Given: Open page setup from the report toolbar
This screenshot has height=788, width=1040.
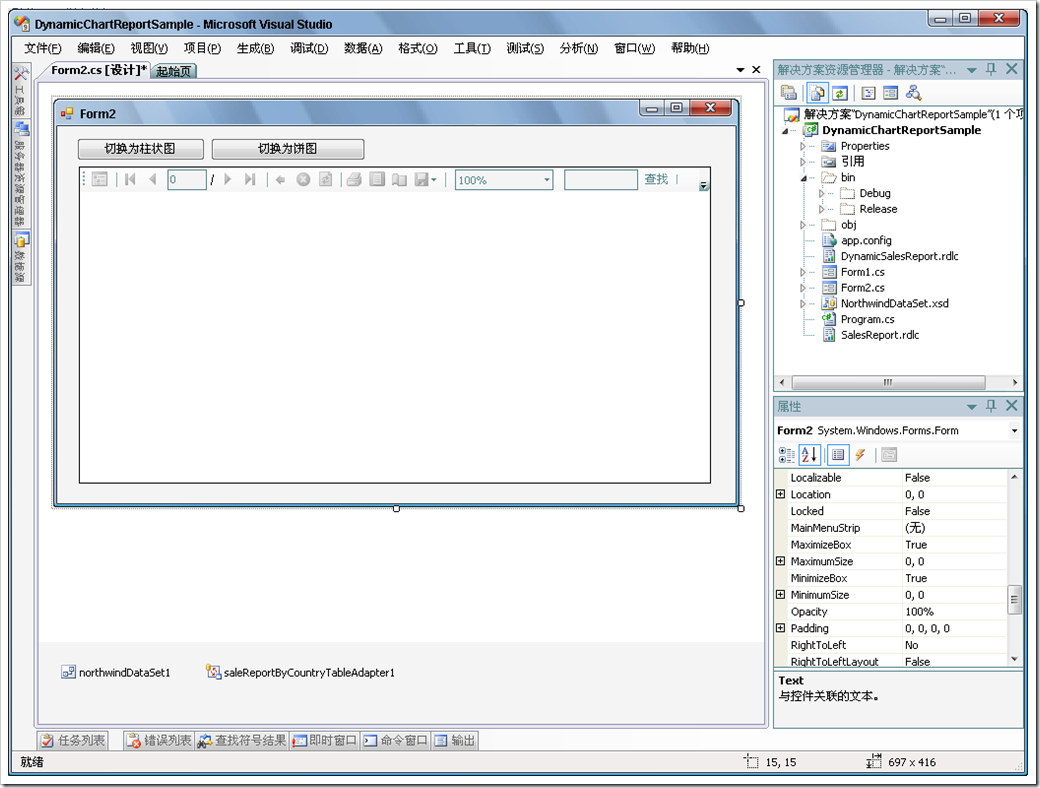Looking at the screenshot, I should click(399, 180).
